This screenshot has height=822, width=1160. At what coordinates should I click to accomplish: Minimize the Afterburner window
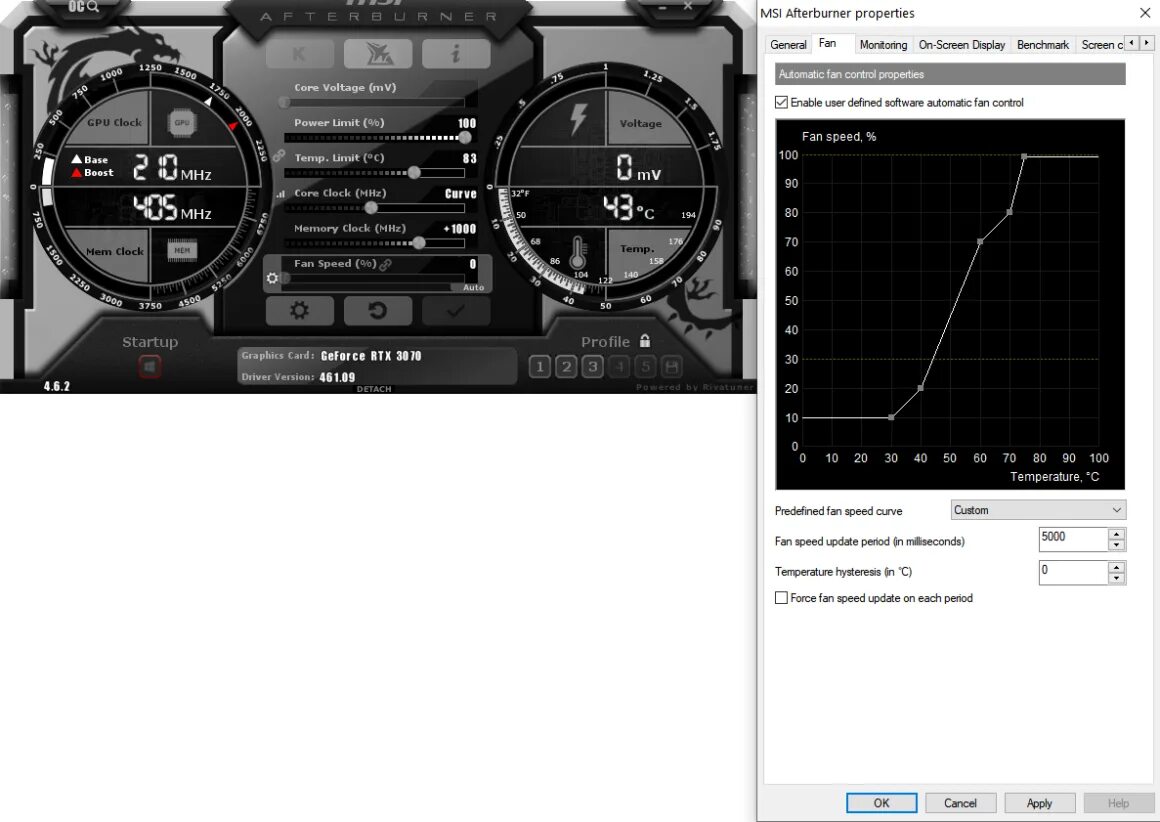coord(662,7)
